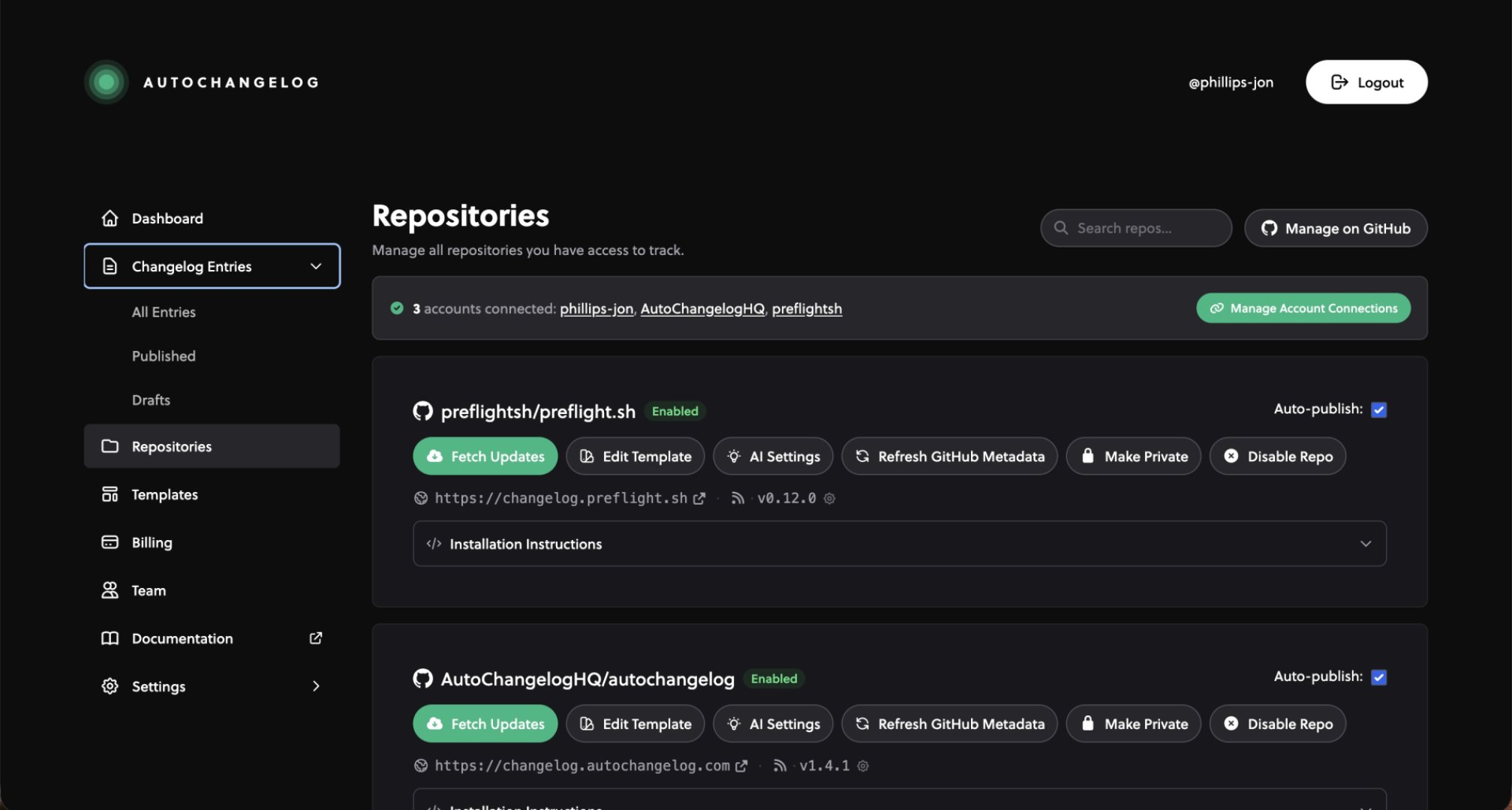The width and height of the screenshot is (1512, 810).
Task: Open changelog.preflight.sh via external link icon
Action: point(700,497)
